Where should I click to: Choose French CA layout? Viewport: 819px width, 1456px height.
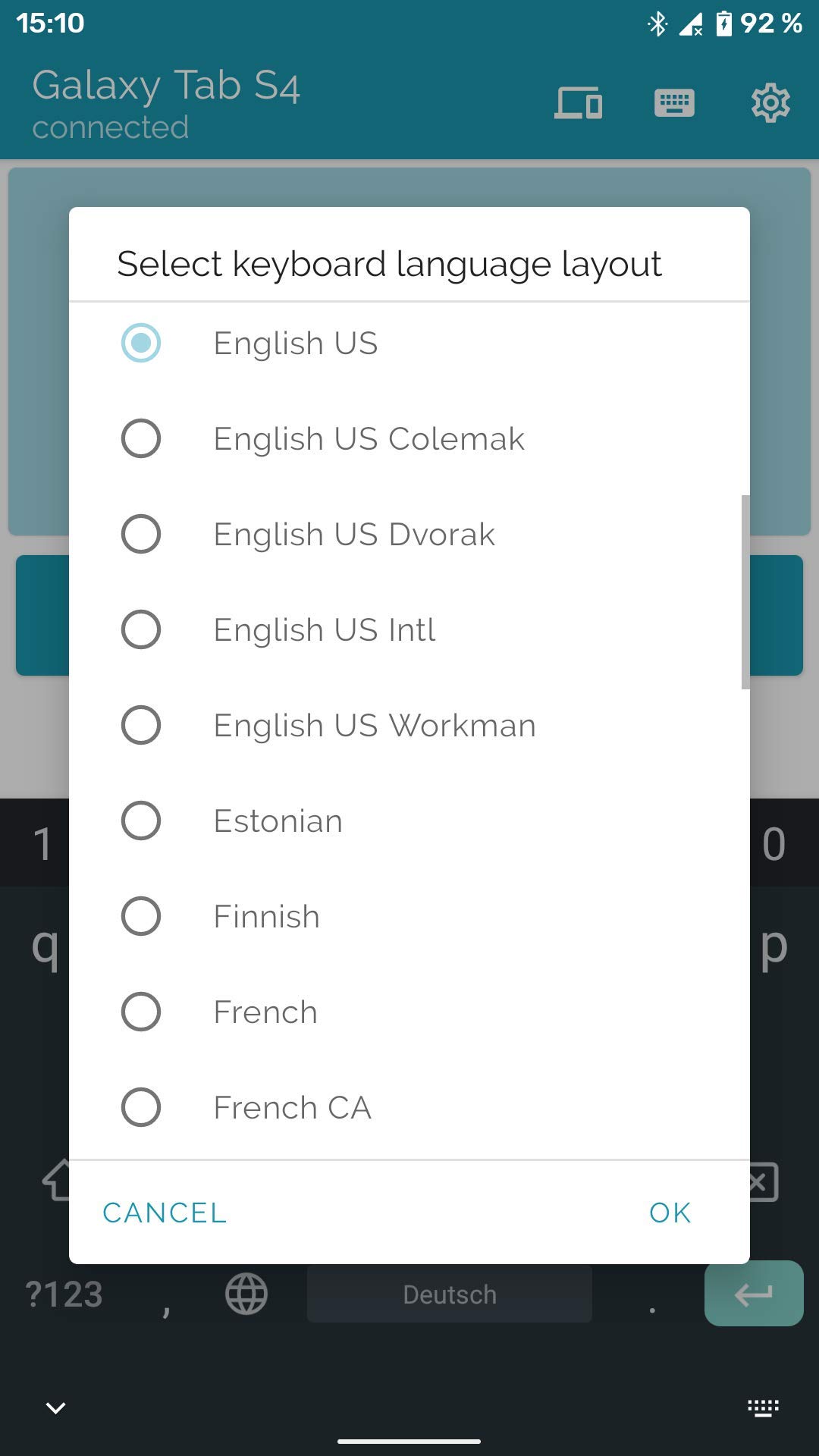click(141, 1107)
